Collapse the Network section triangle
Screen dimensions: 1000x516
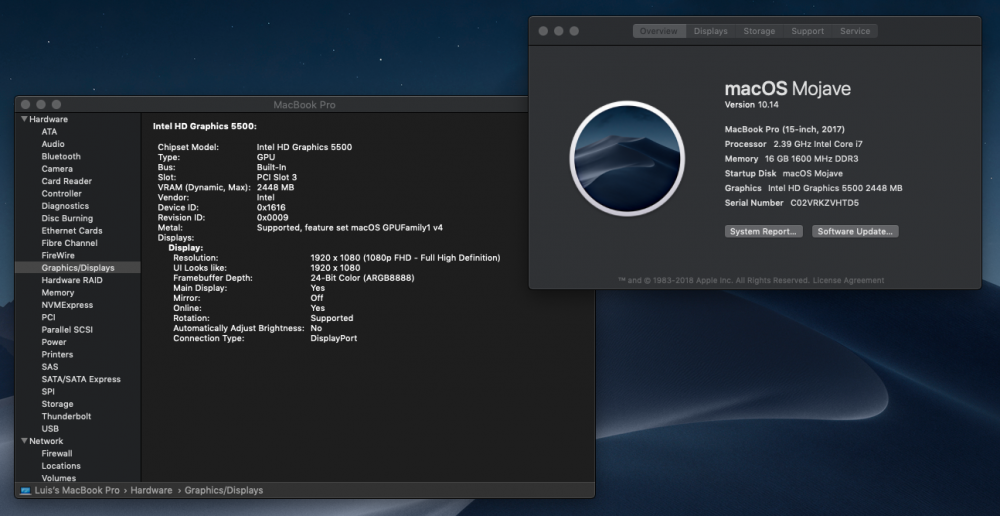(24, 441)
